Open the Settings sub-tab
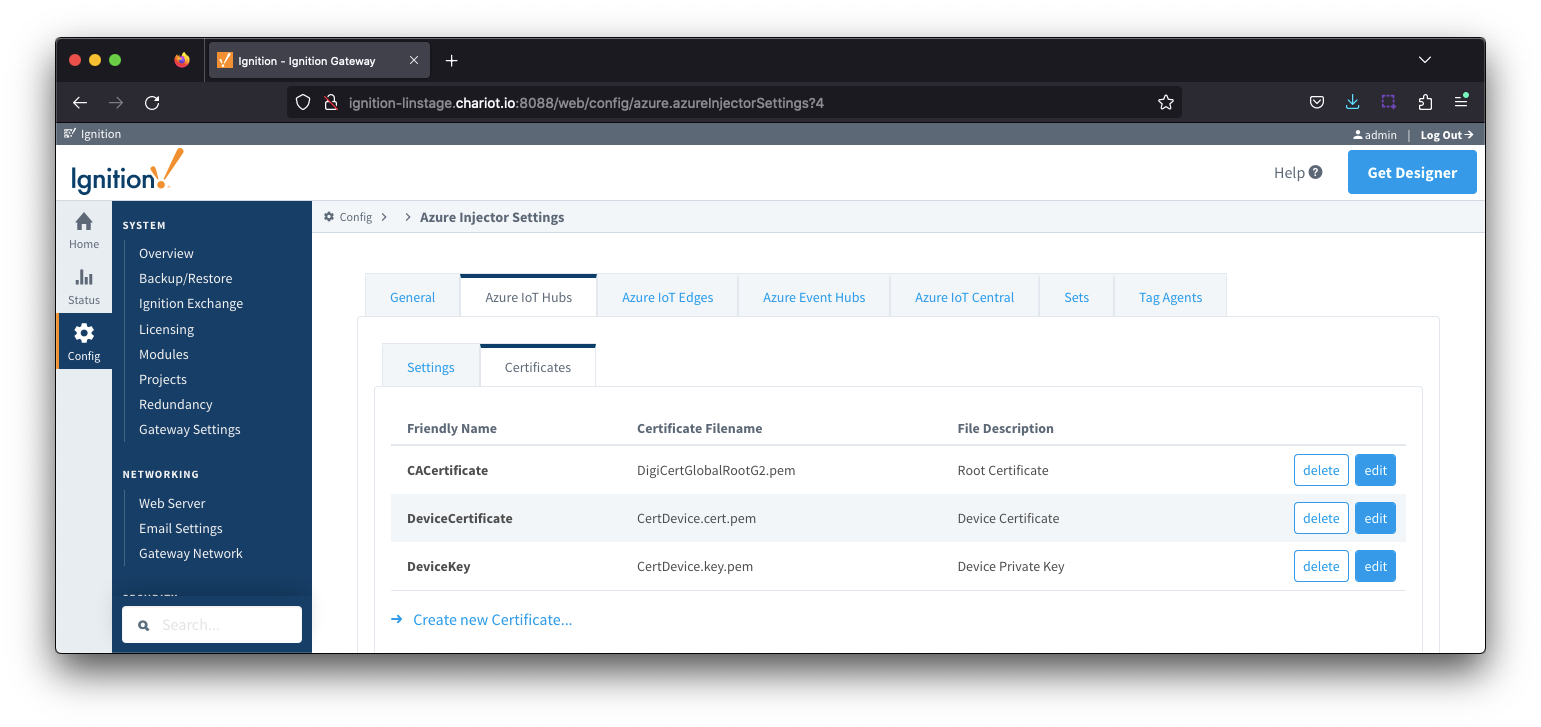The width and height of the screenshot is (1541, 727). [x=431, y=367]
